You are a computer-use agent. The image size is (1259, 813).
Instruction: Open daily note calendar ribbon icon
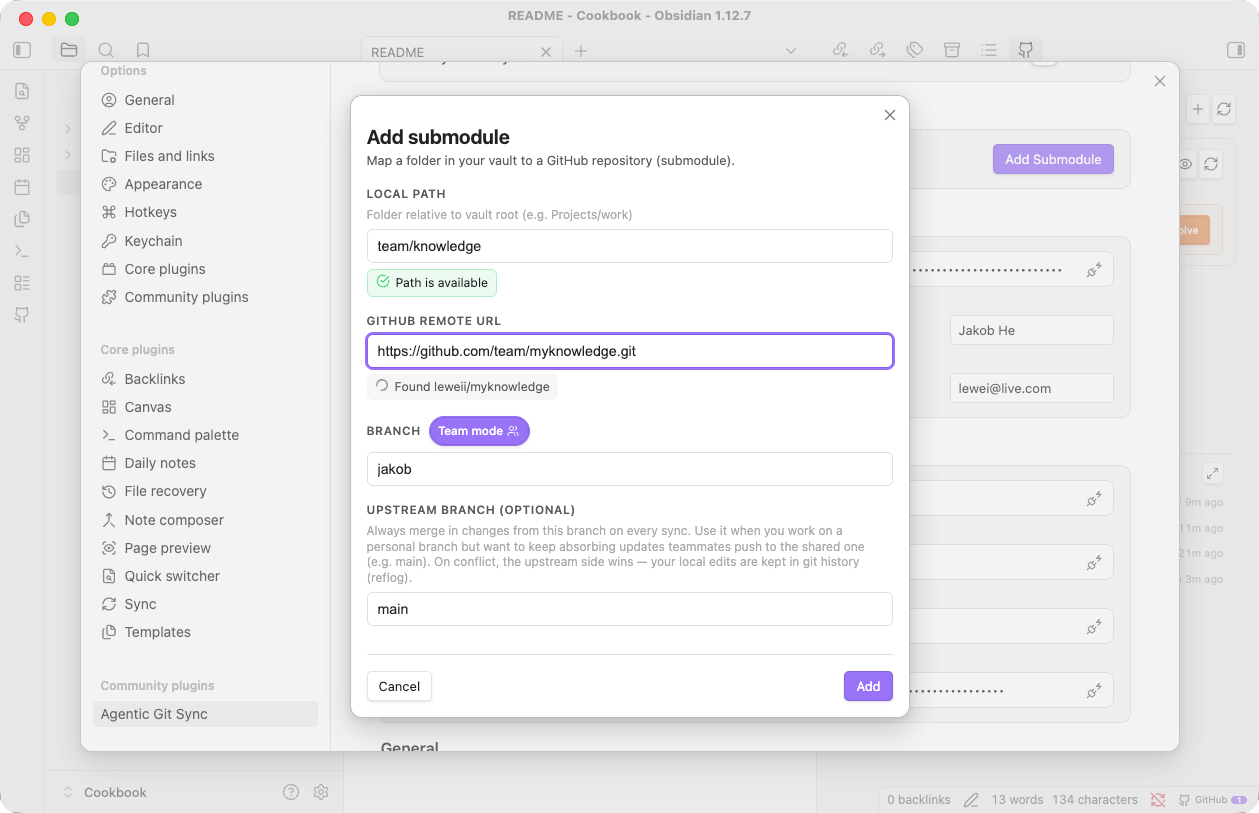coord(22,187)
